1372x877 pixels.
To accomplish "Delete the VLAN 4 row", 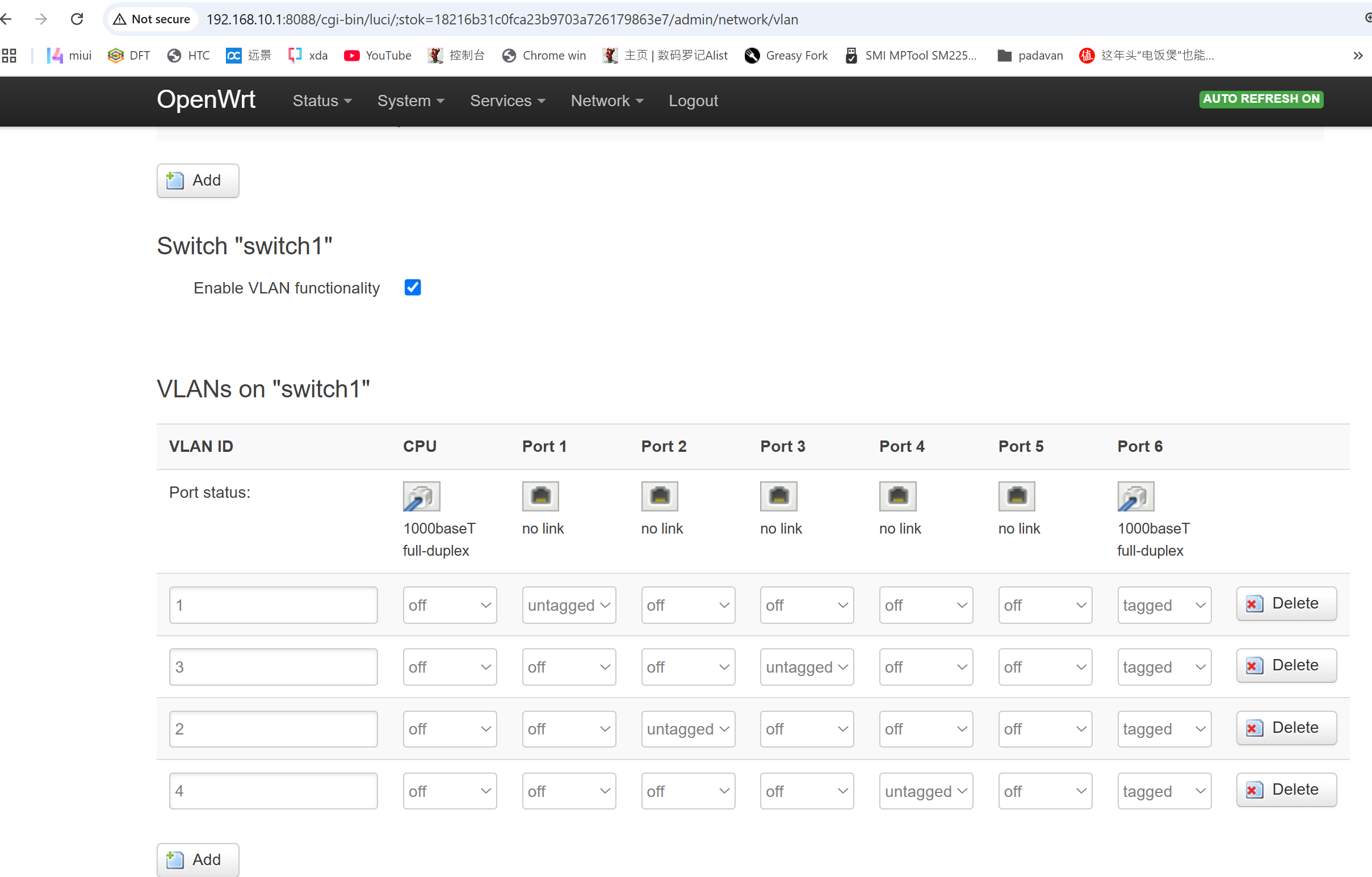I will coord(1286,789).
